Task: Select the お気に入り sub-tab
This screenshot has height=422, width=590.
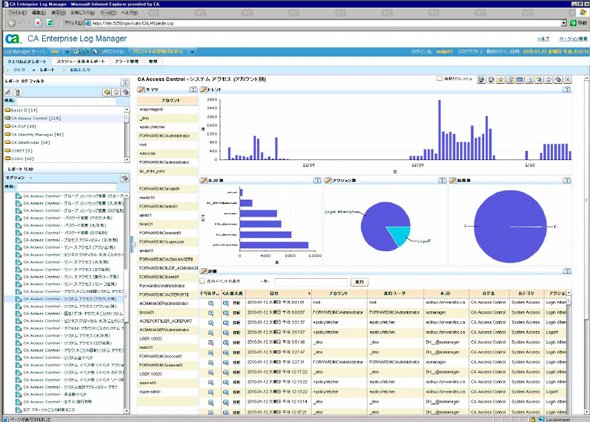Action: (80, 70)
